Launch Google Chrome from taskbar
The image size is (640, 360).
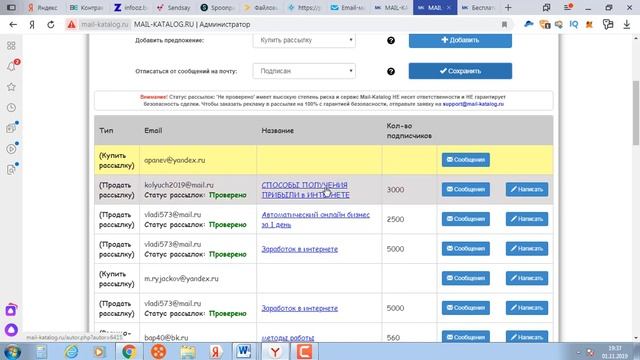129,351
